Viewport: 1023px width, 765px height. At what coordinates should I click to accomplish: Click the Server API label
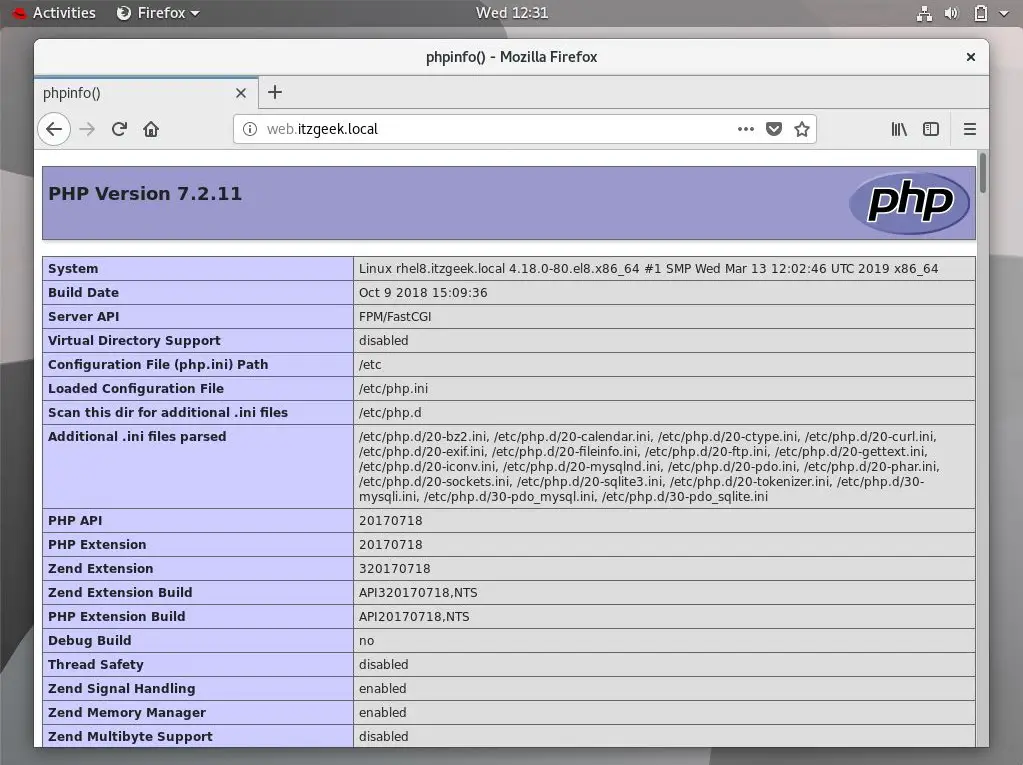pyautogui.click(x=84, y=317)
